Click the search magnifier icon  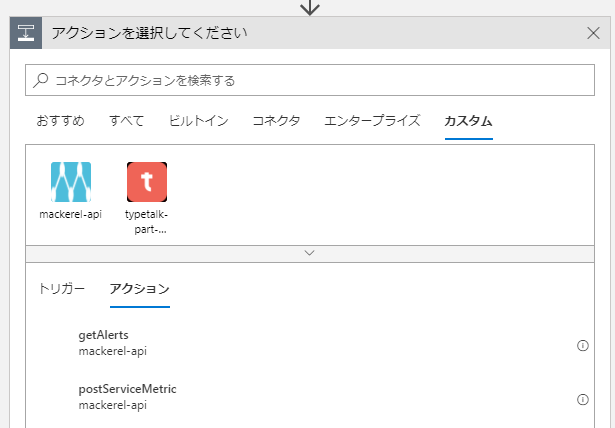[x=40, y=80]
